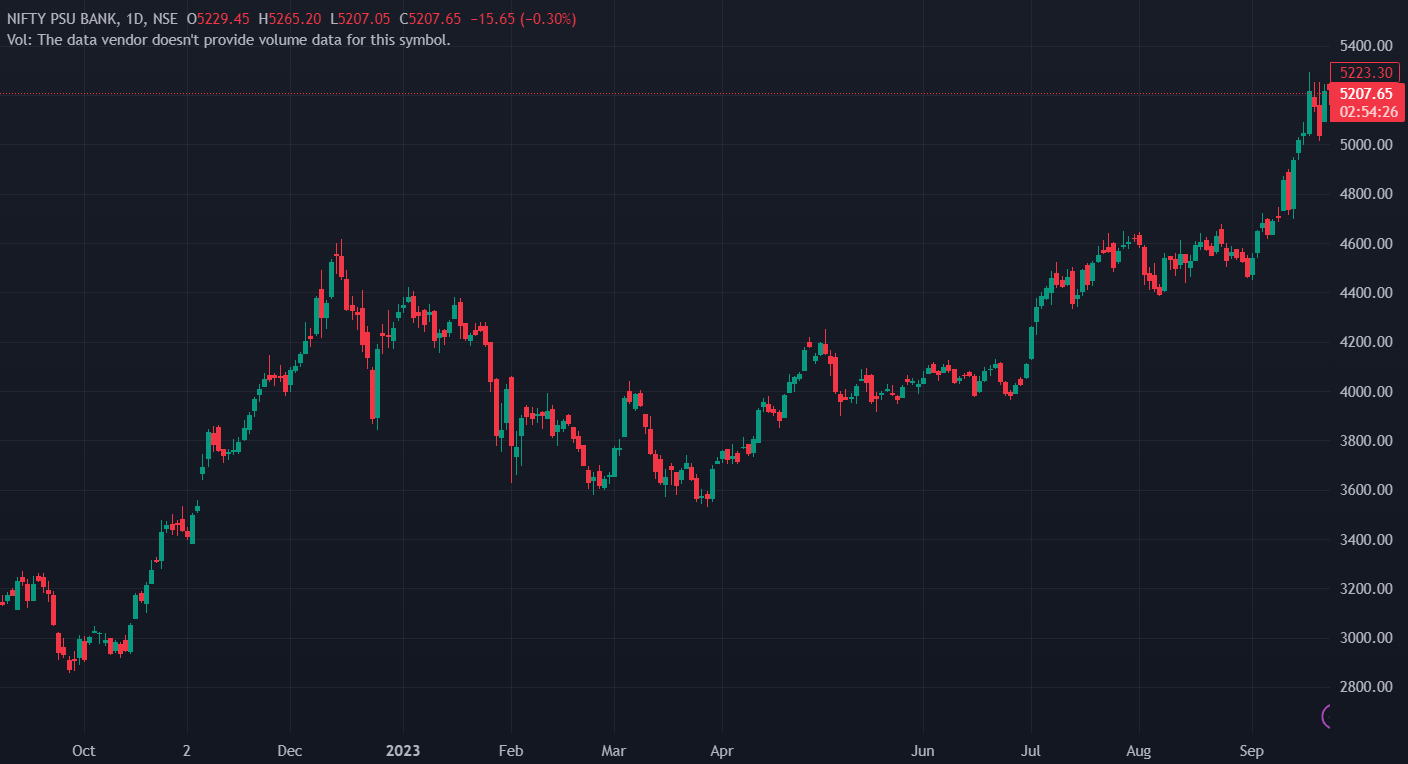Click the 4600.00 price axis label

tap(1366, 244)
